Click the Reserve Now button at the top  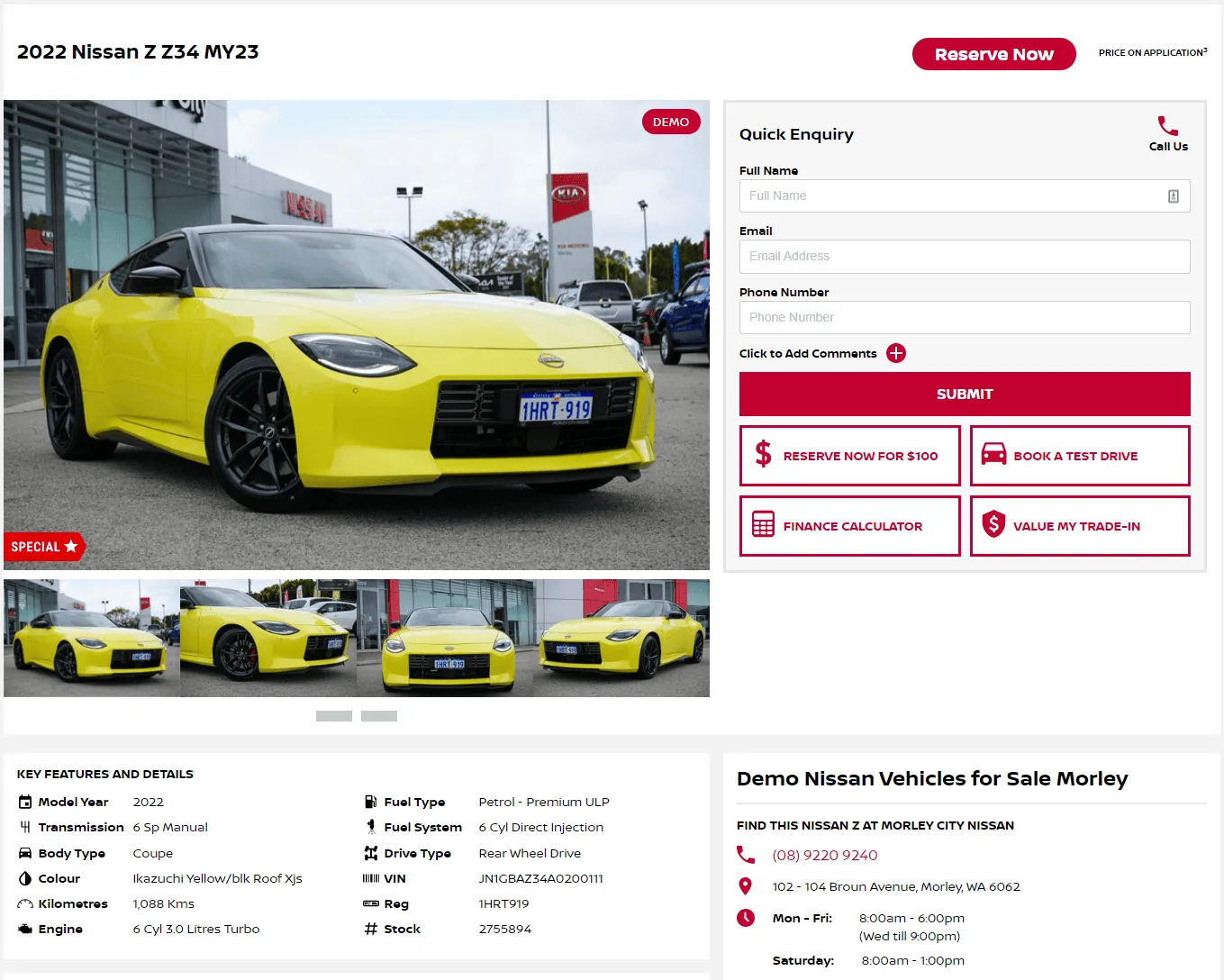pos(994,54)
